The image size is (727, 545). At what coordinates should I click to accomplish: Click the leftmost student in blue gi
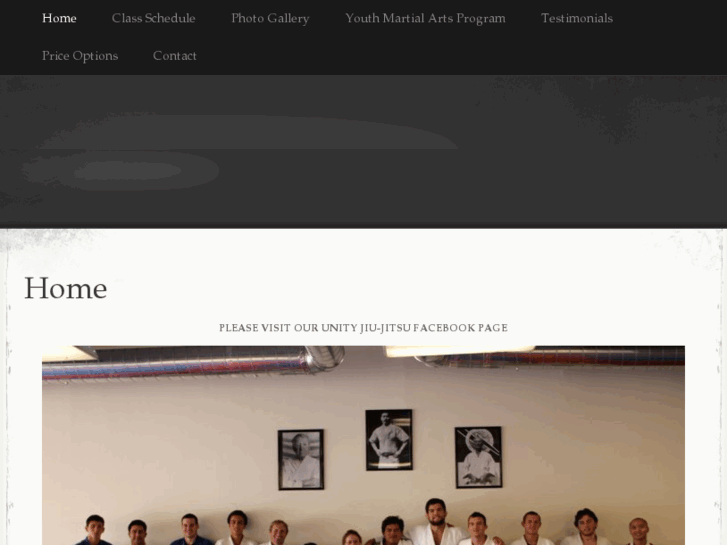[x=94, y=530]
